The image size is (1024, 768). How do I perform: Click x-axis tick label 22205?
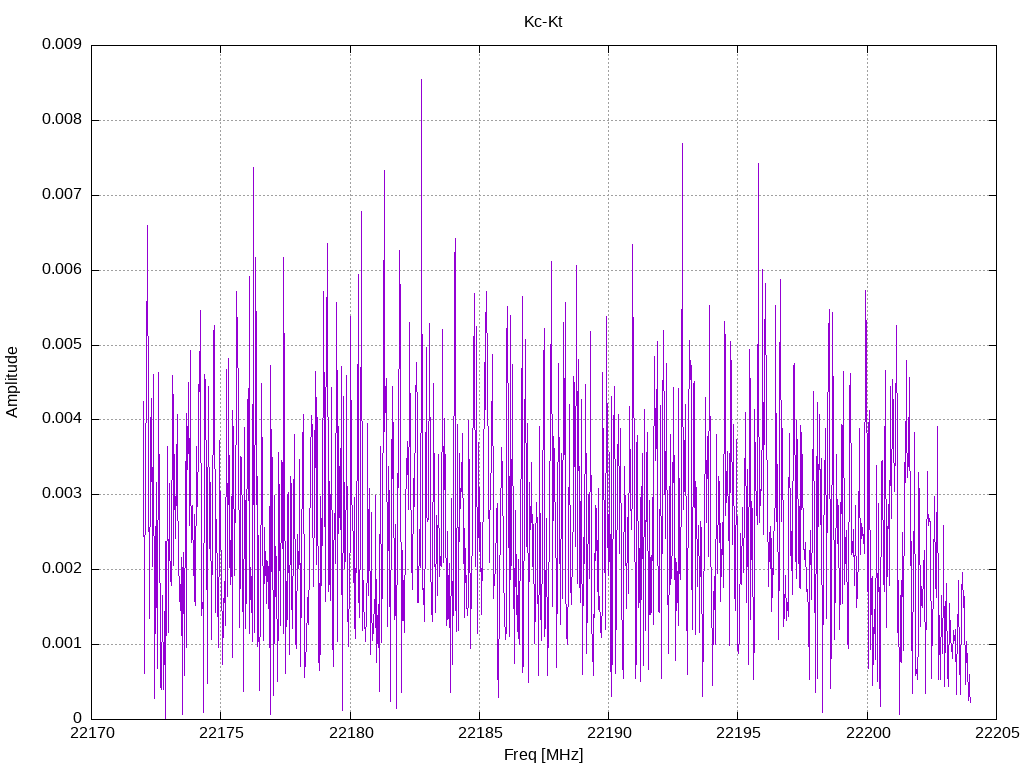pos(997,733)
